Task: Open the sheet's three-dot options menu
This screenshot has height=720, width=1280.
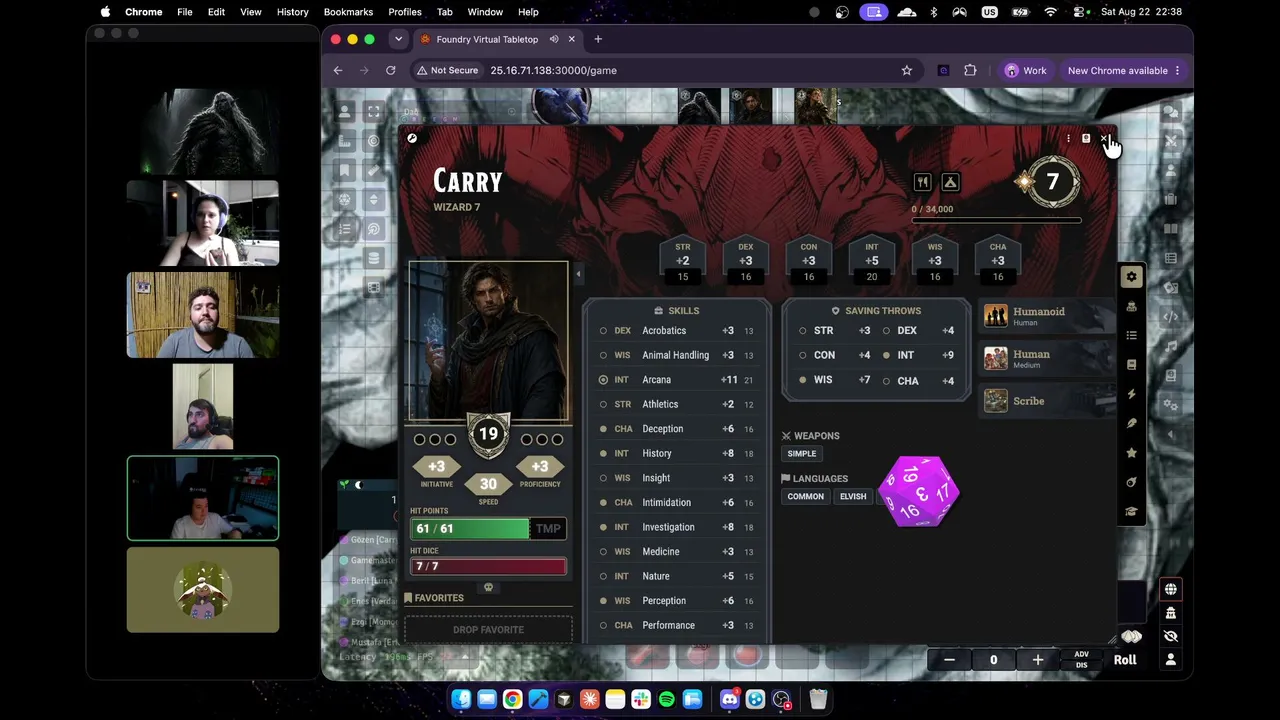Action: coord(1068,139)
